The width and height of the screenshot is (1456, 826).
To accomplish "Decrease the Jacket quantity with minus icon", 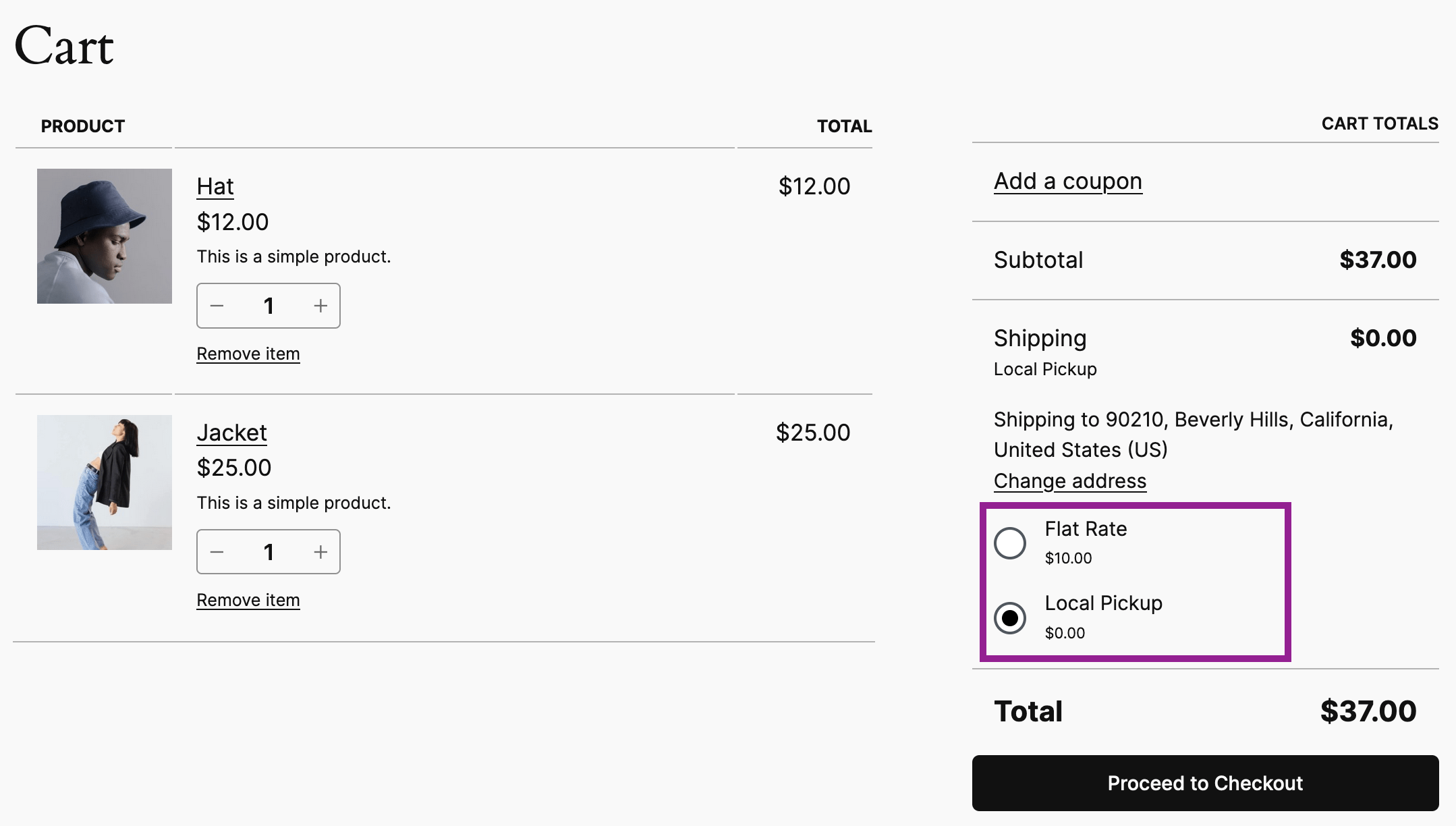I will [217, 551].
